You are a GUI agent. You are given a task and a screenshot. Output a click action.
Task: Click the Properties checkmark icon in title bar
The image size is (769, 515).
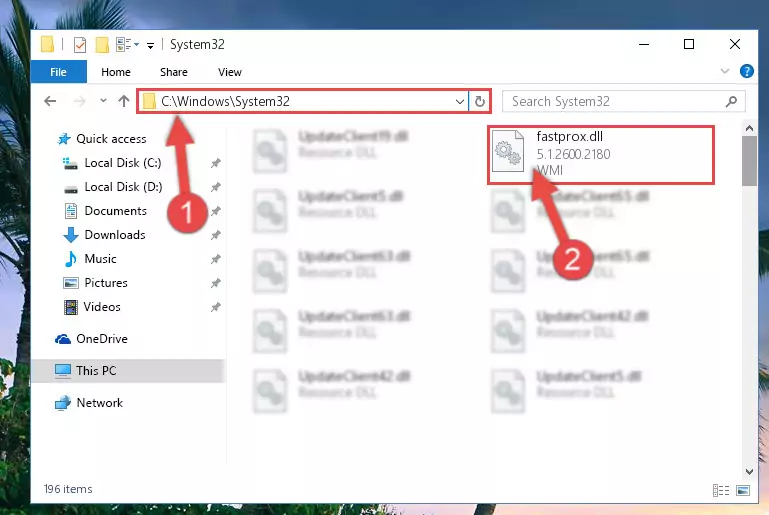click(x=79, y=45)
